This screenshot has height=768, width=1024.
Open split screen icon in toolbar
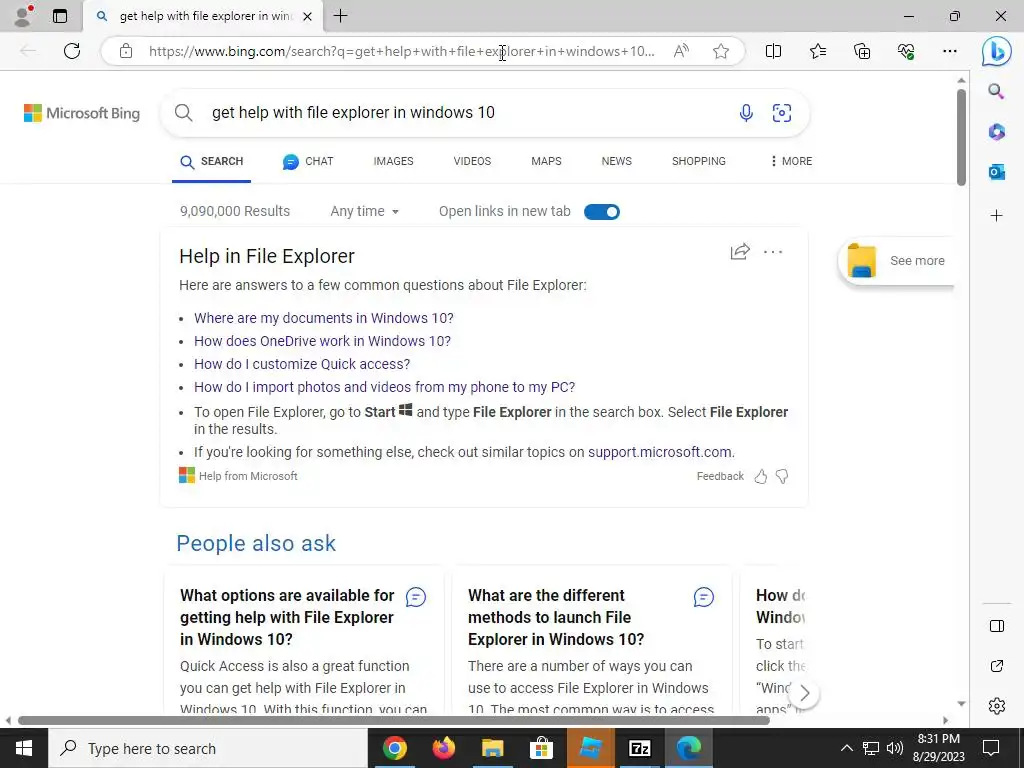pos(773,51)
